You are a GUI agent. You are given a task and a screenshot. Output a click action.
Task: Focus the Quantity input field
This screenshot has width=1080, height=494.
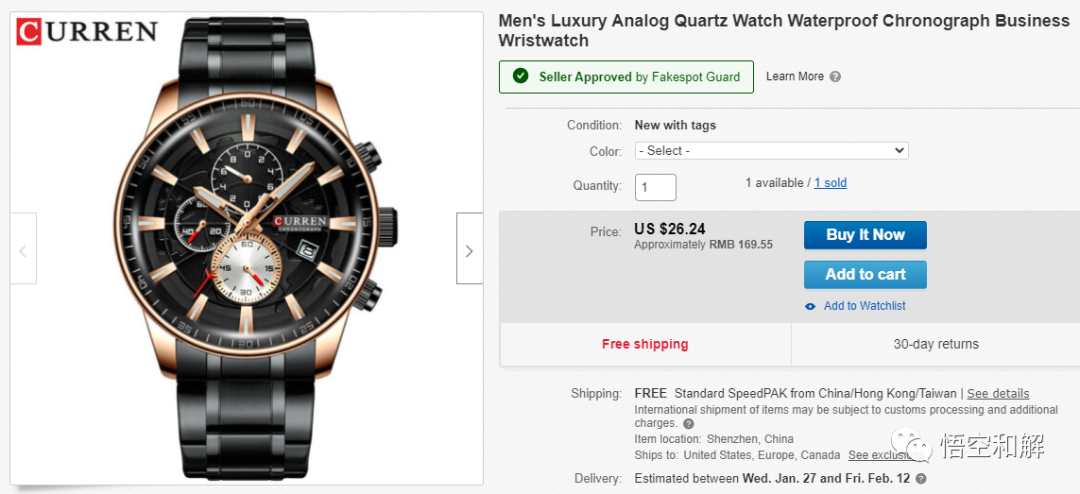[655, 187]
